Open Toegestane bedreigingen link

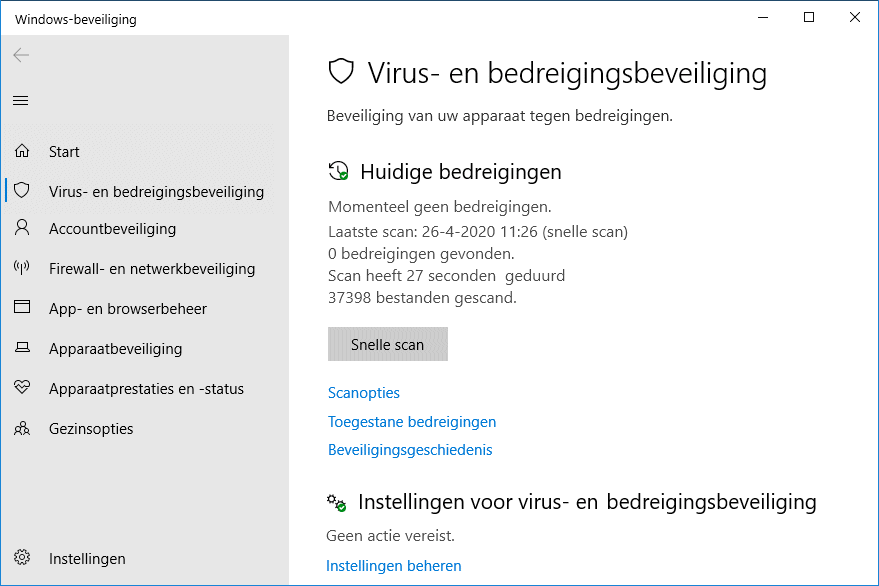(412, 422)
